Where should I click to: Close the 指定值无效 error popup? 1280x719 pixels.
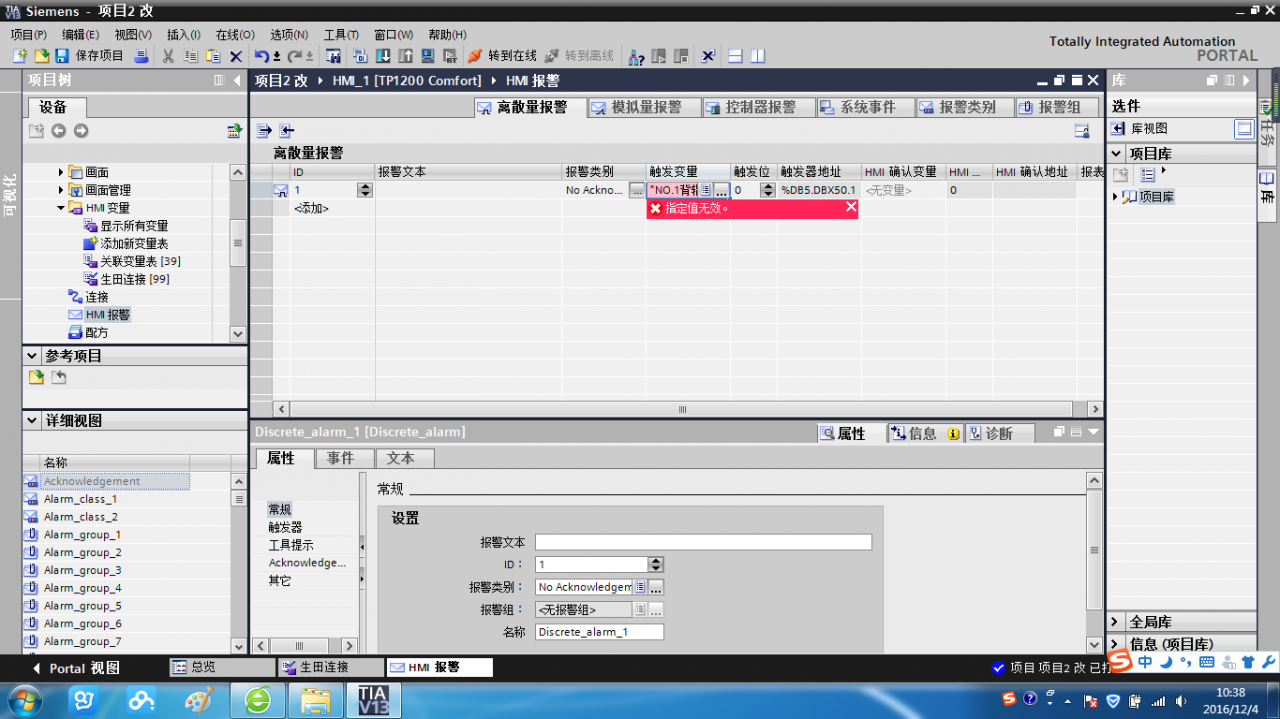click(851, 207)
